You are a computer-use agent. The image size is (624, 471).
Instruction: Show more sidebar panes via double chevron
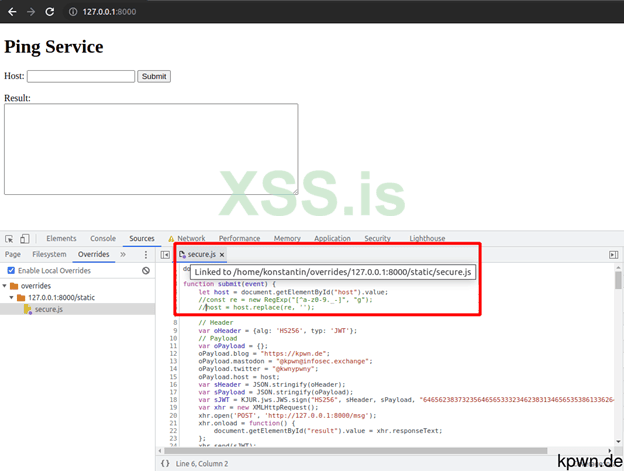[123, 254]
